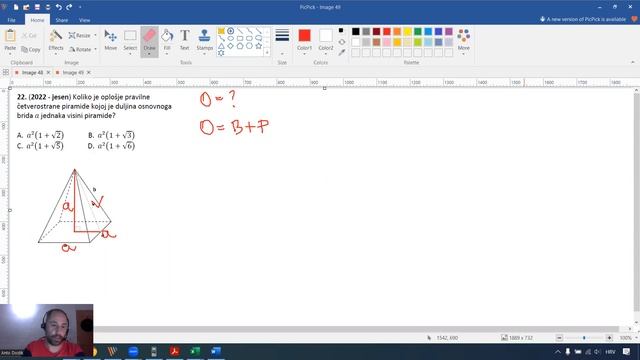The width and height of the screenshot is (640, 360).
Task: Select the Text tool
Action: (184, 40)
